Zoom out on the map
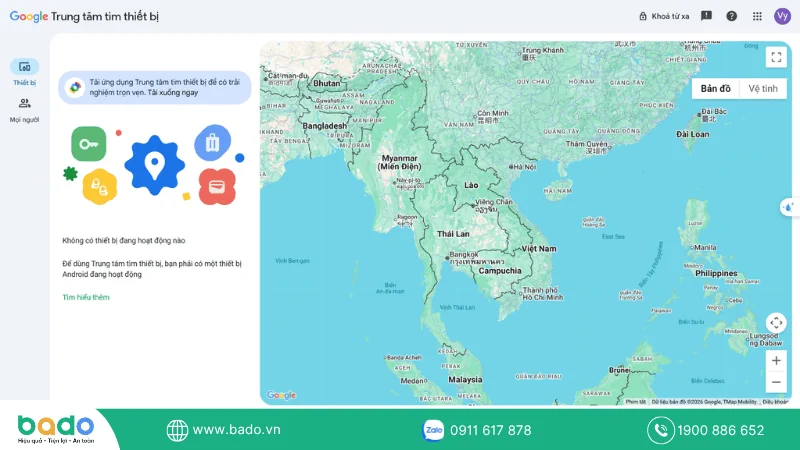This screenshot has height=450, width=800. pos(776,382)
